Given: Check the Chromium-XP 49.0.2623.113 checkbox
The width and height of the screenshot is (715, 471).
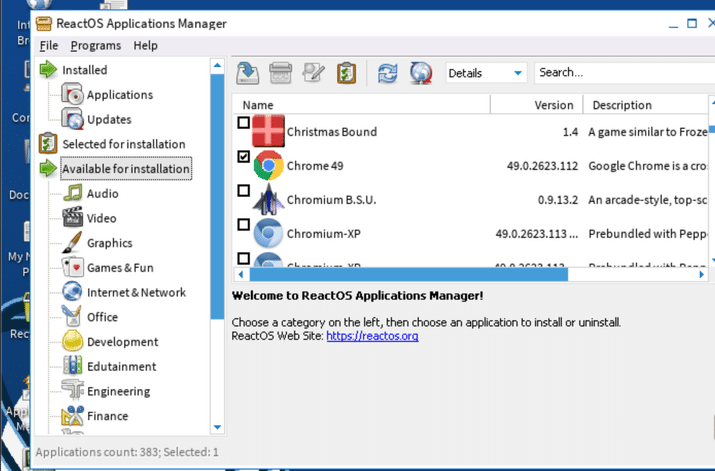Looking at the screenshot, I should pyautogui.click(x=244, y=225).
